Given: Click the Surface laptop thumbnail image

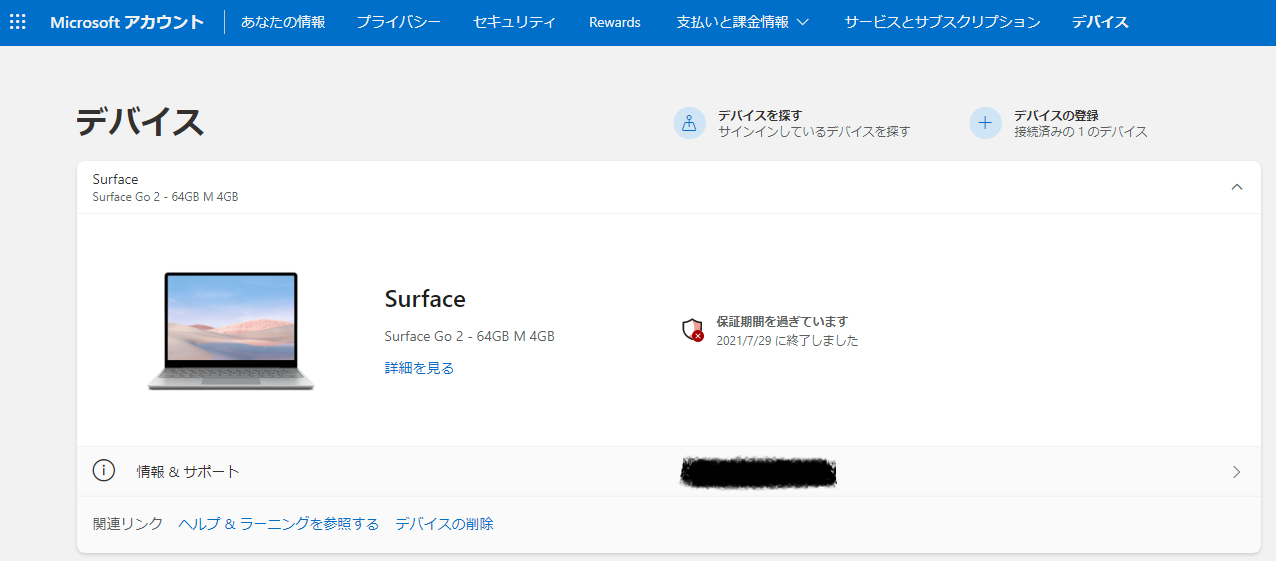Looking at the screenshot, I should 231,330.
